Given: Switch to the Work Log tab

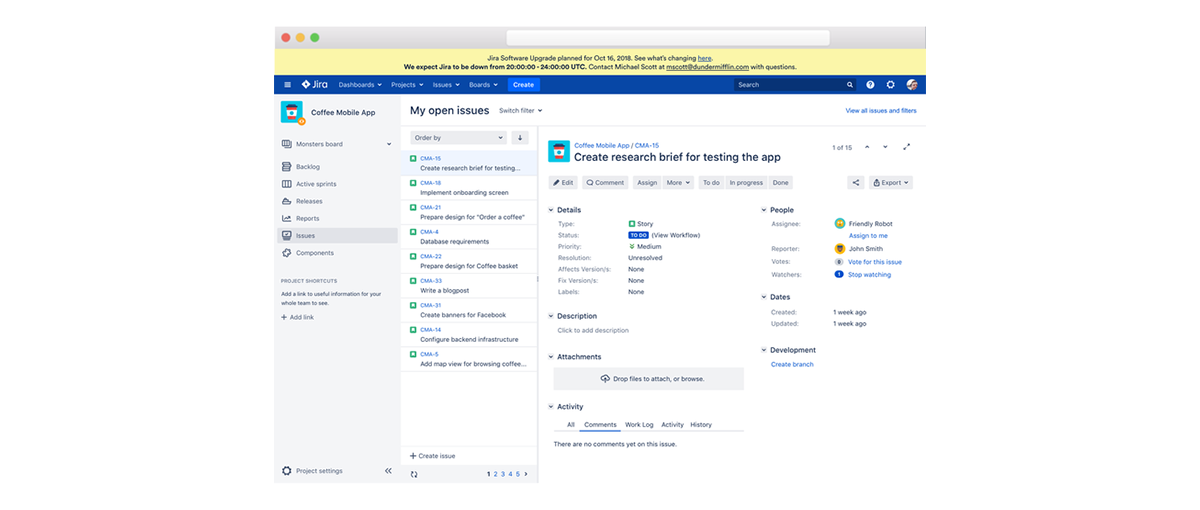Looking at the screenshot, I should coord(639,425).
